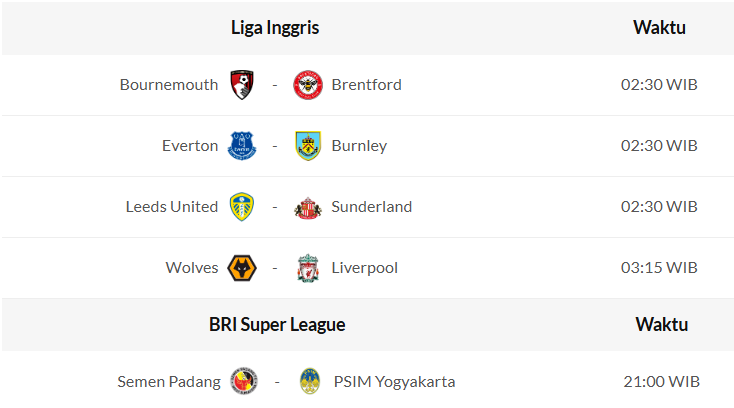Open the Bournemouth team name link

(168, 85)
